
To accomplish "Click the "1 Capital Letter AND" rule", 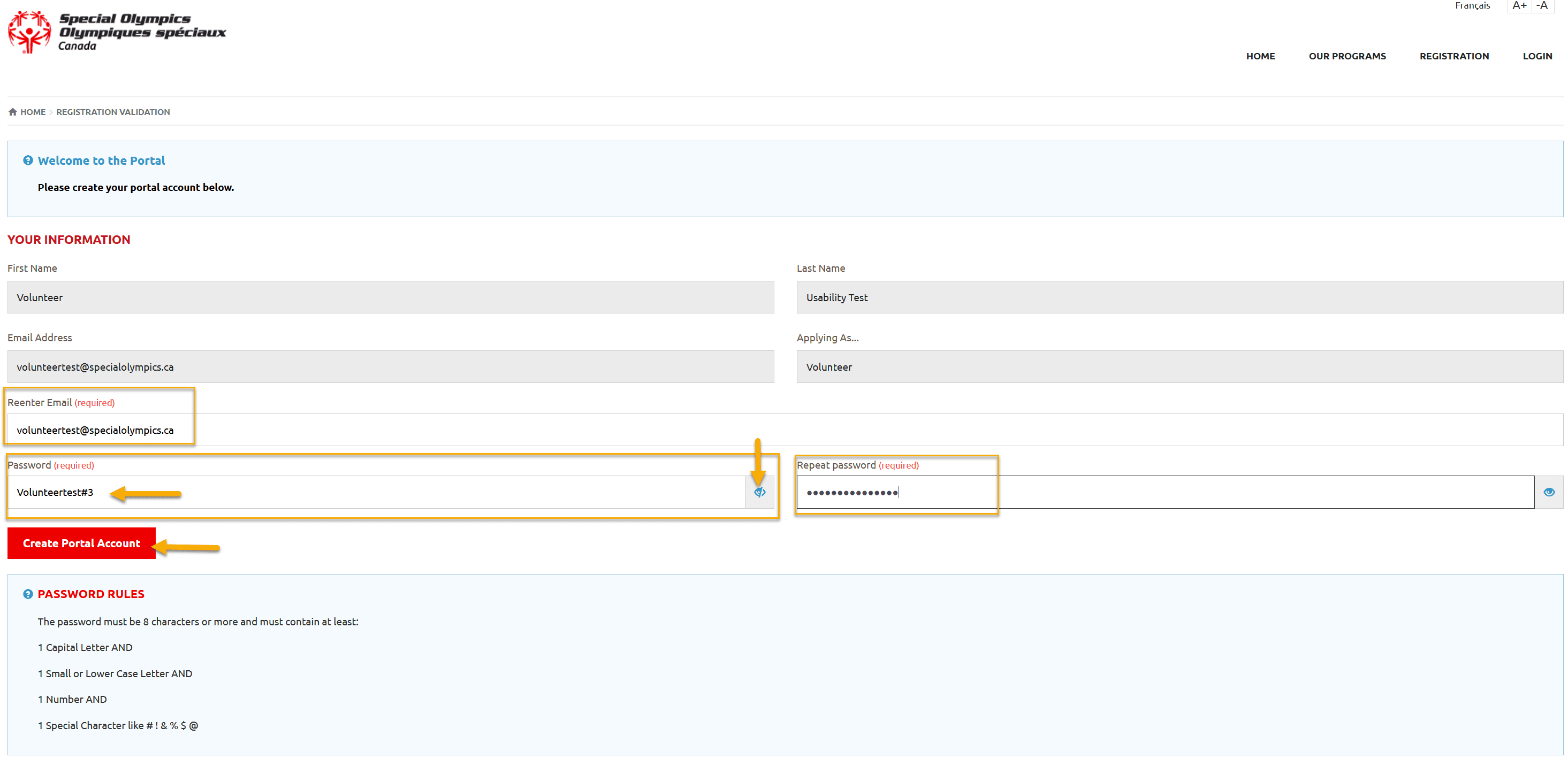I will pyautogui.click(x=85, y=647).
